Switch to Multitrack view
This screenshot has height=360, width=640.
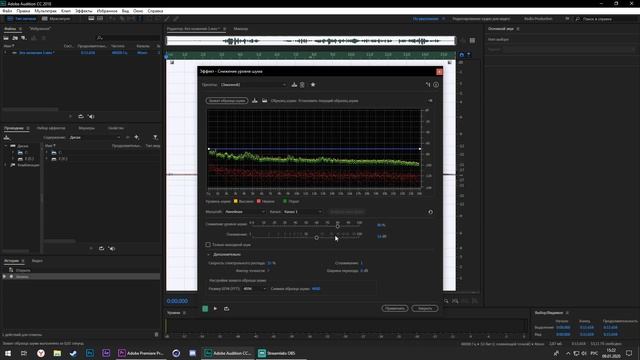click(56, 19)
